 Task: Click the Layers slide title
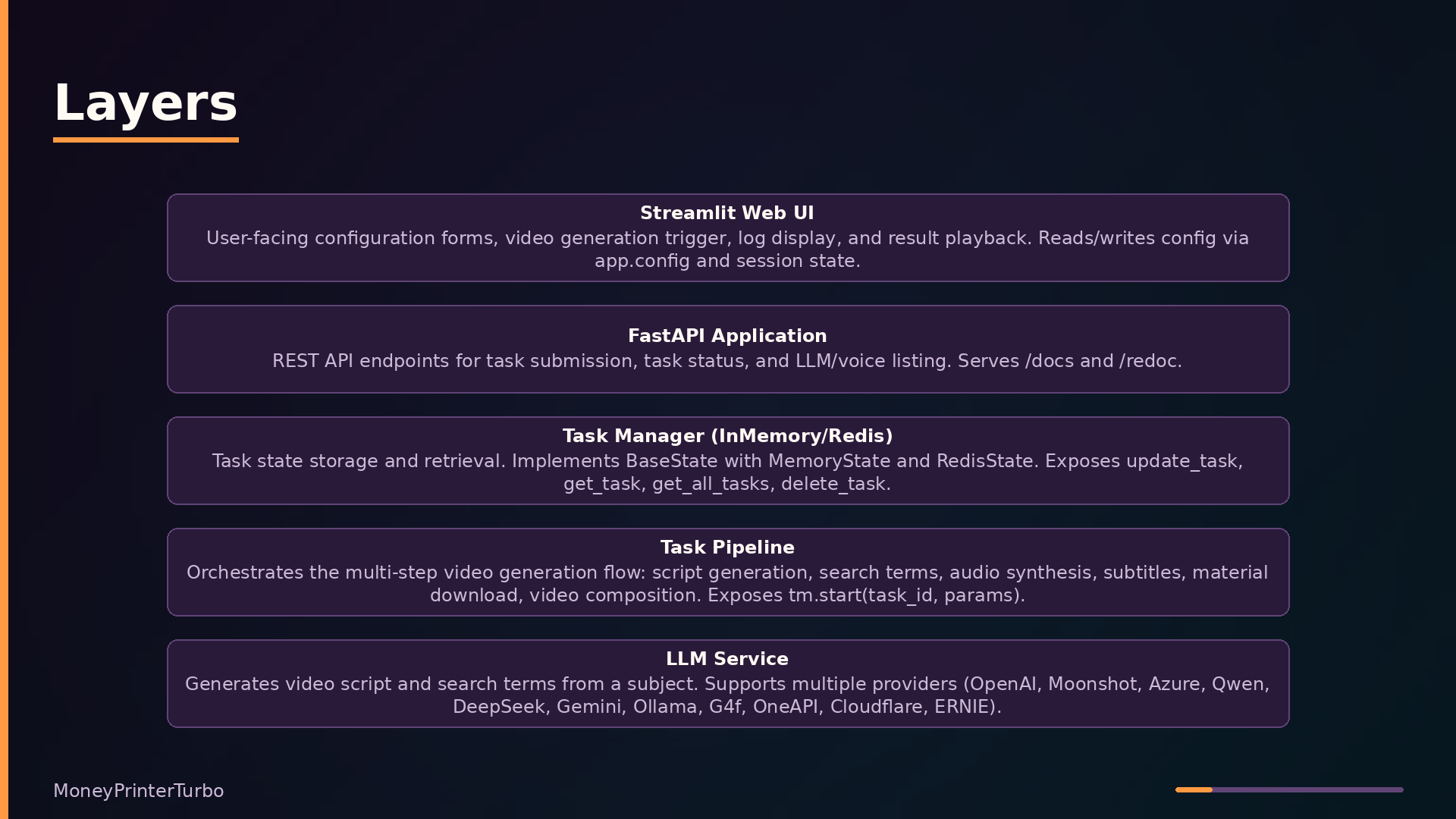click(x=146, y=103)
